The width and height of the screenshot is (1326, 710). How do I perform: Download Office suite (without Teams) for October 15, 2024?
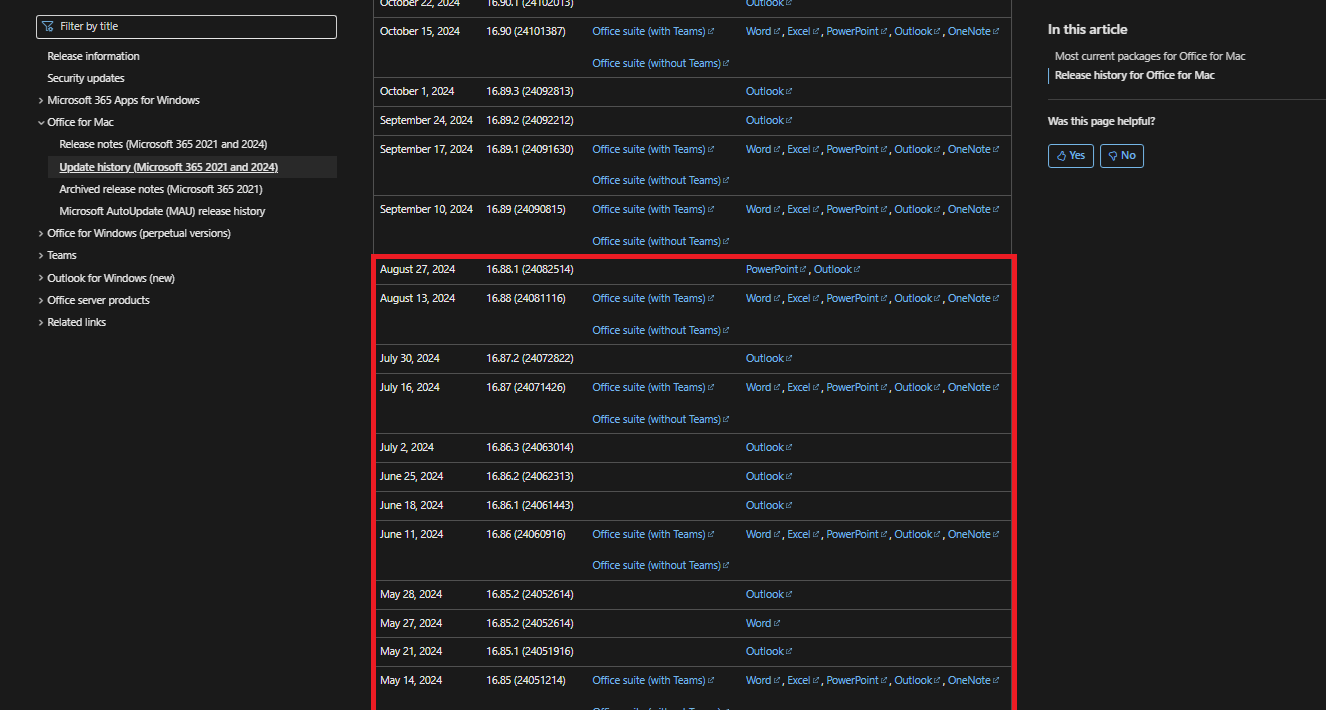pos(661,63)
